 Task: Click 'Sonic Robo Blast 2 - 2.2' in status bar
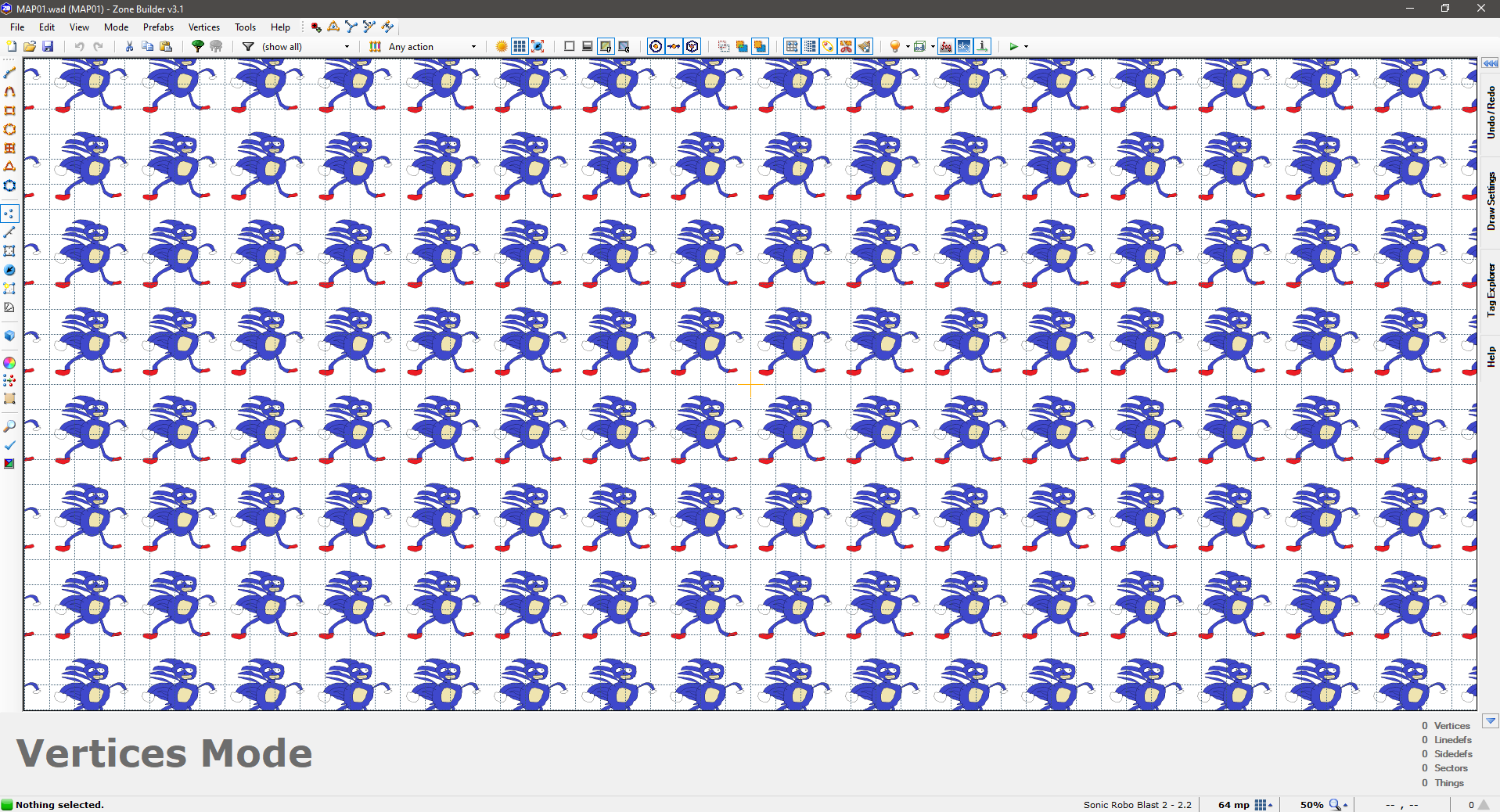tap(1137, 805)
